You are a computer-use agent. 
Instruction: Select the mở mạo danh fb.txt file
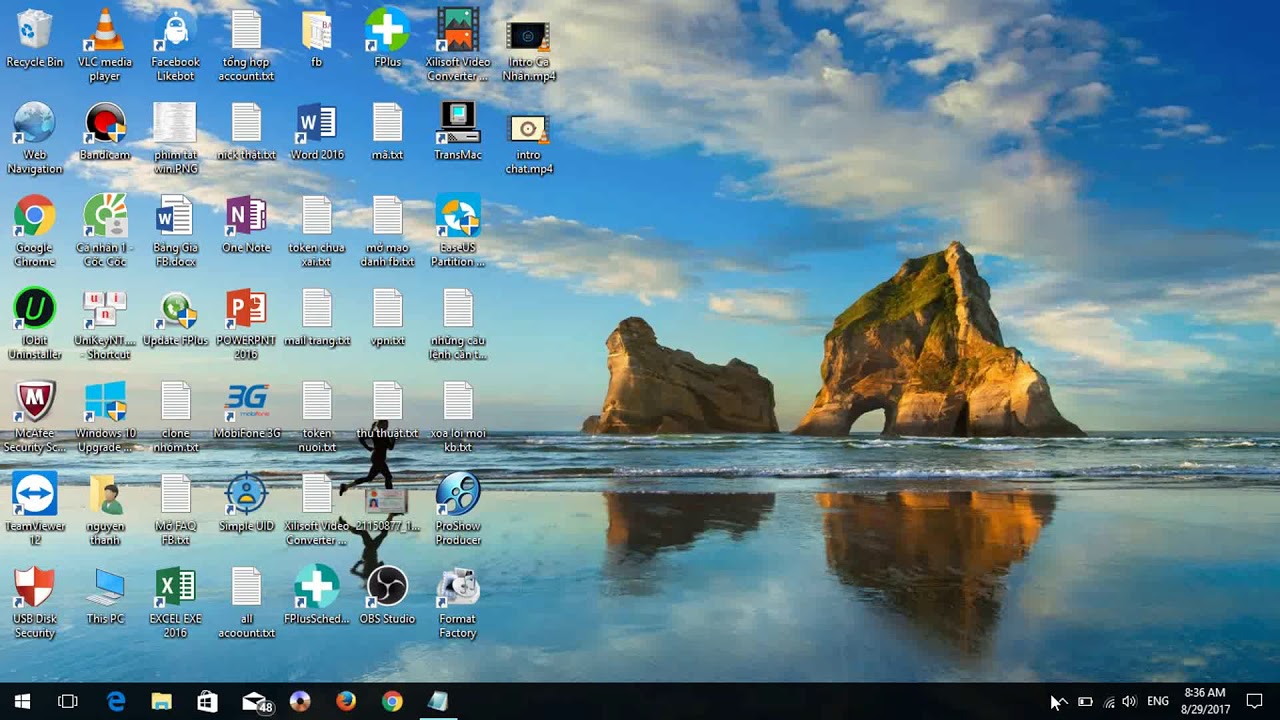[x=387, y=231]
